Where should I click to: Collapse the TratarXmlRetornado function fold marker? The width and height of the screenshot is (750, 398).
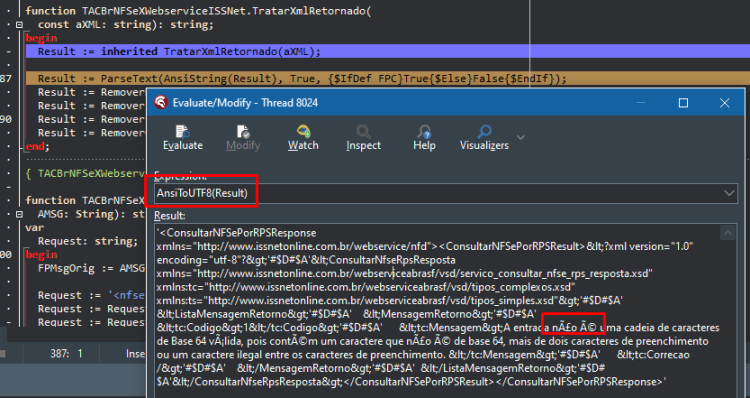[x=19, y=25]
